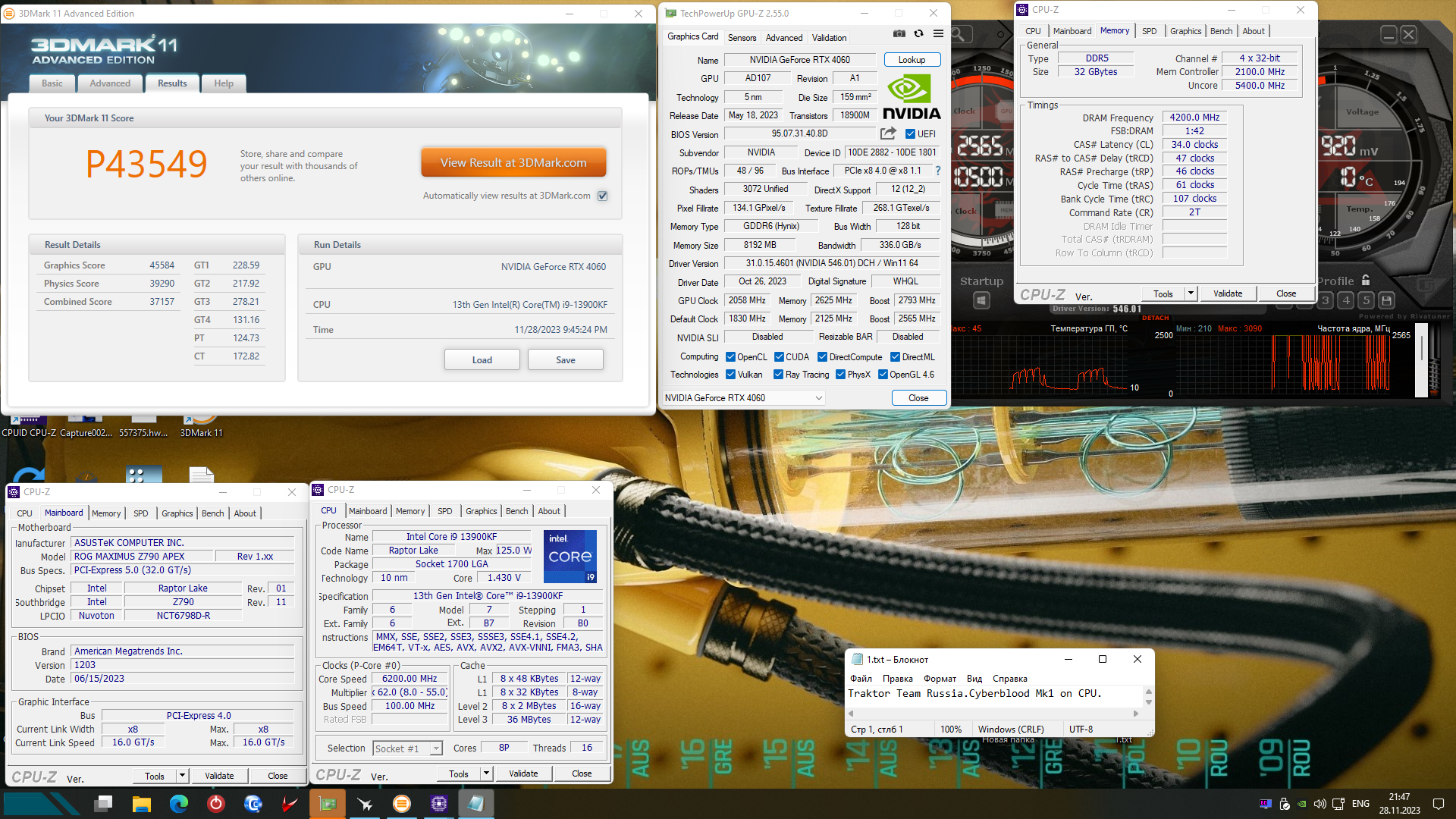Click Afterburner save profile floppy icon
The height and width of the screenshot is (819, 1456).
pos(1386,300)
